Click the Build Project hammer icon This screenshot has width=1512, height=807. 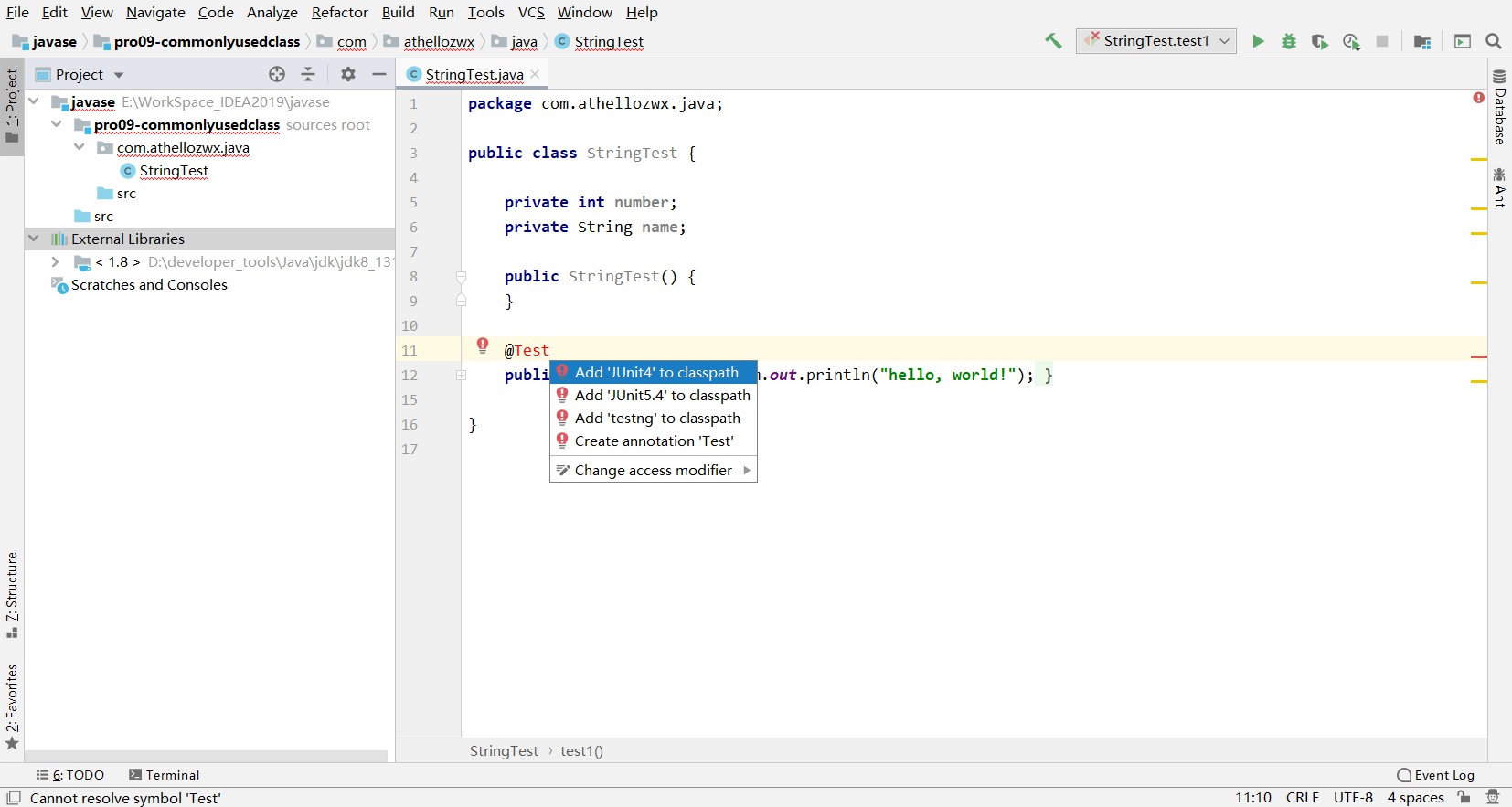[1053, 41]
